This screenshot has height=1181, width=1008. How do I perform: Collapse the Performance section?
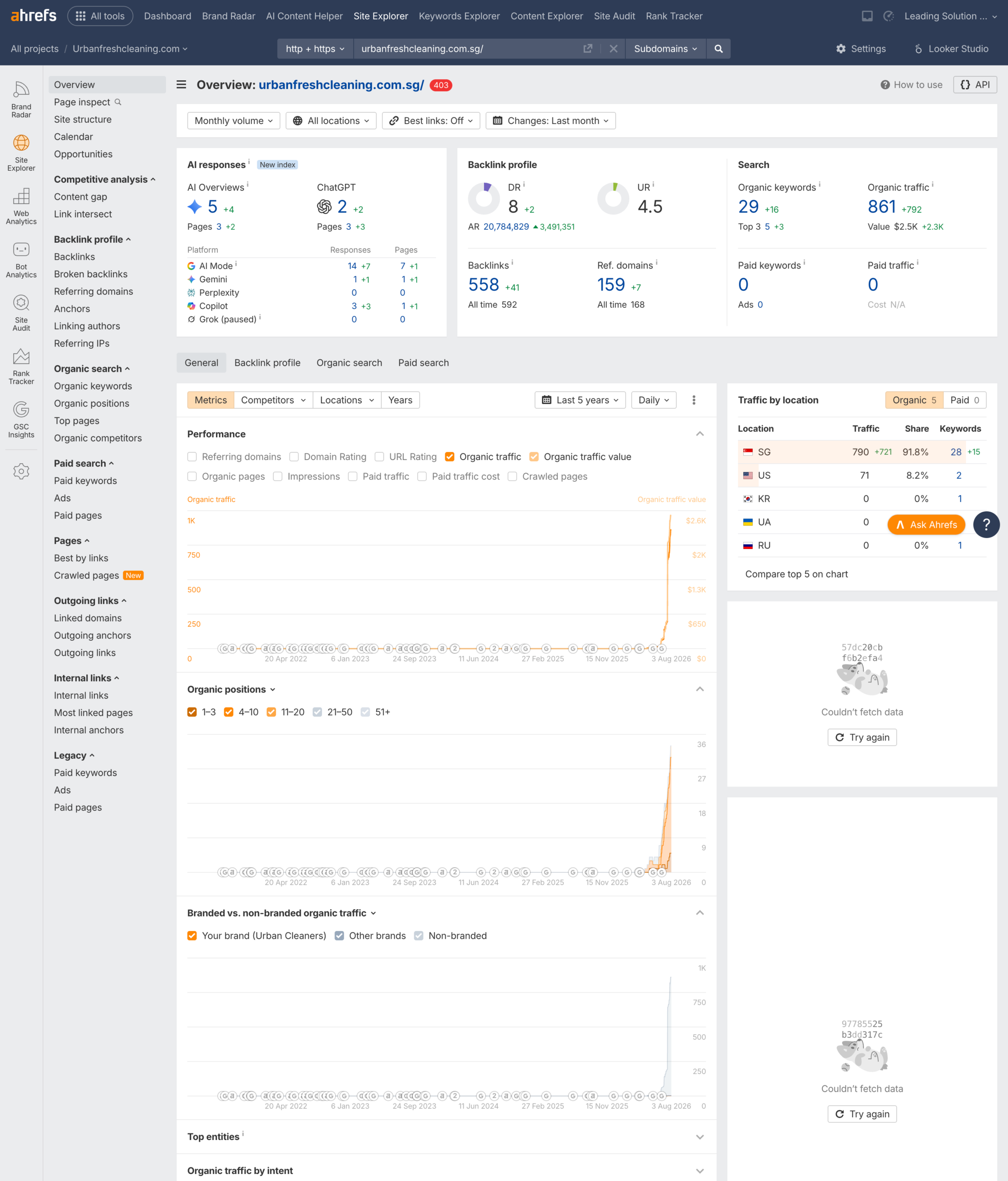[x=700, y=434]
